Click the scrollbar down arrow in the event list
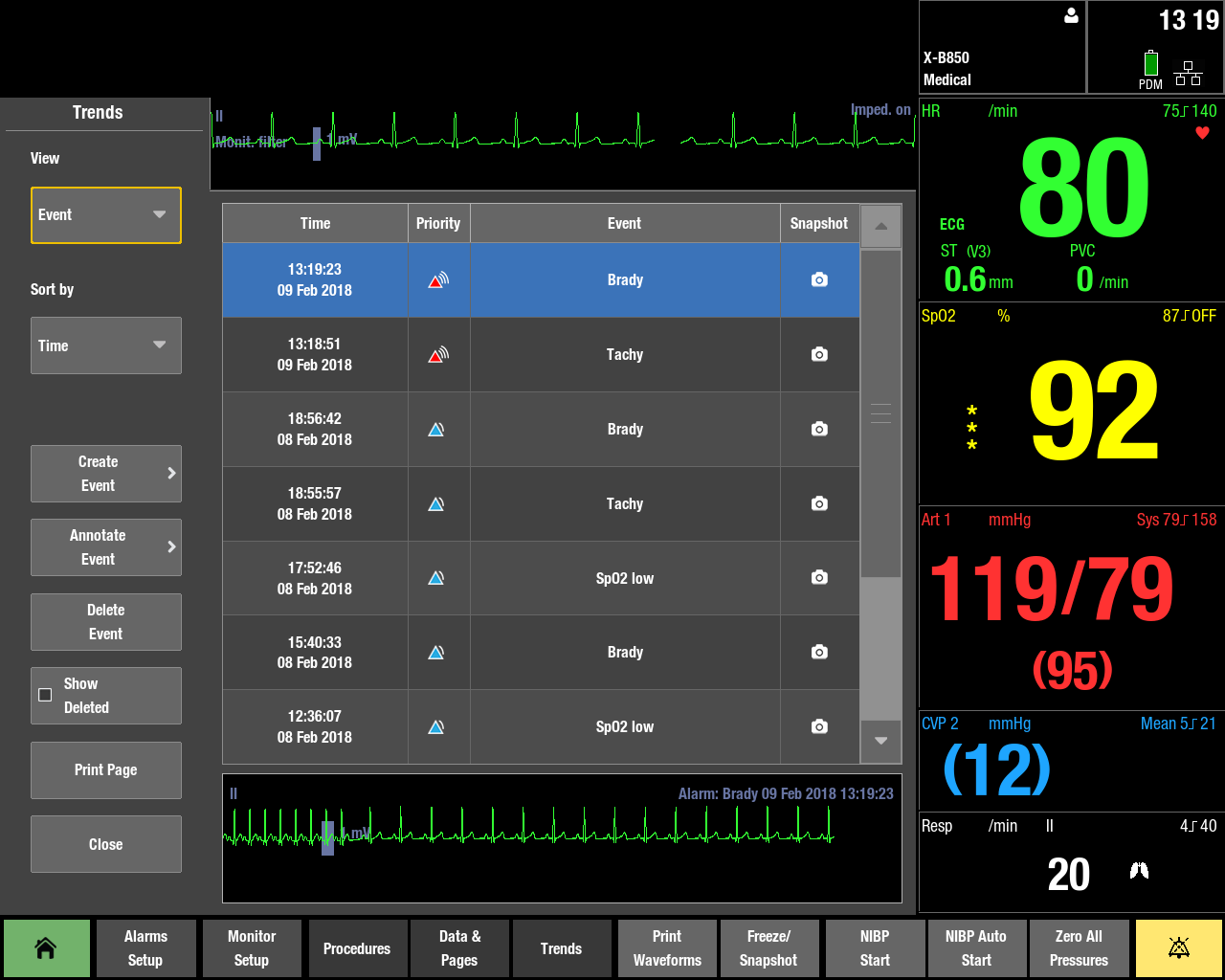This screenshot has width=1225, height=980. point(880,740)
